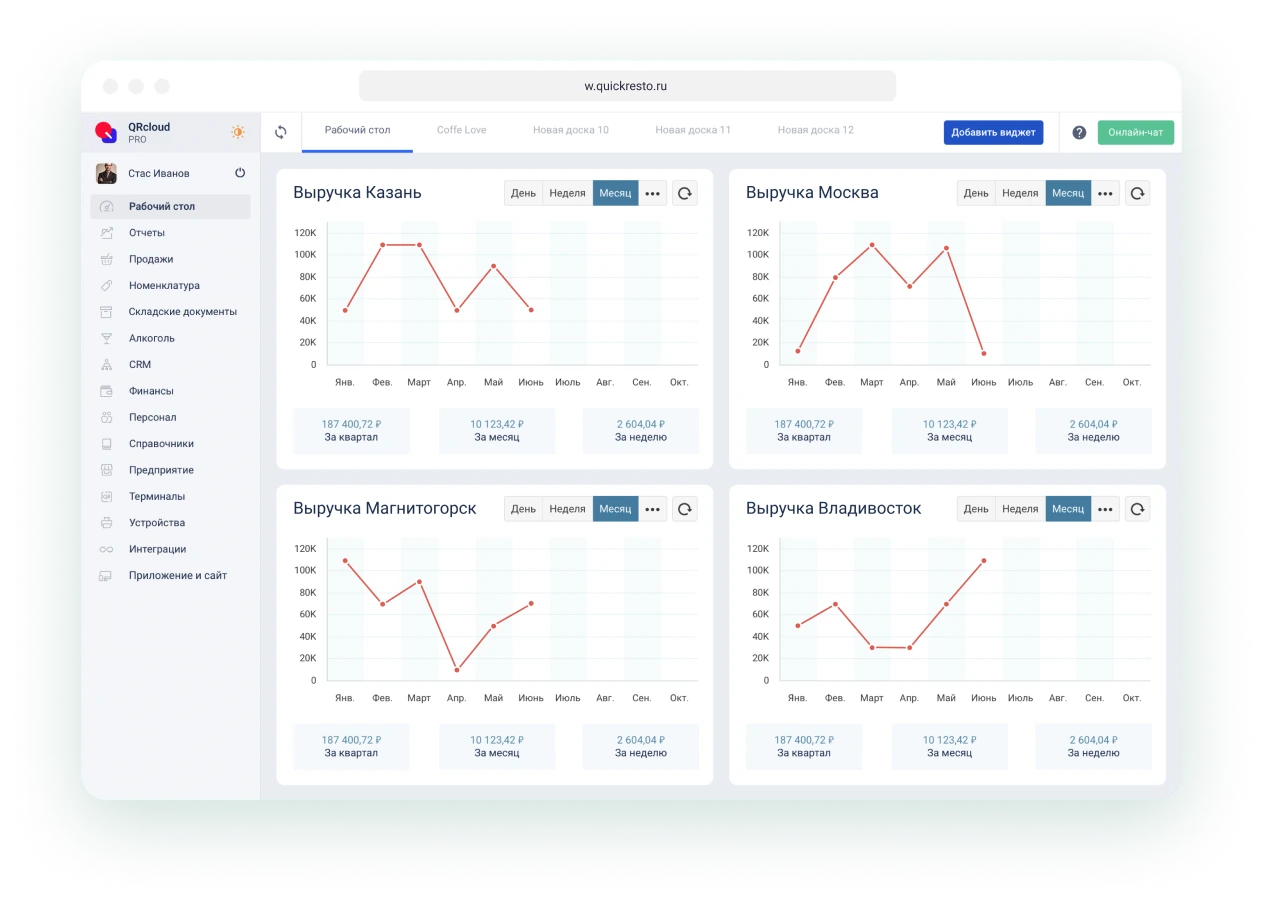Viewport: 1261px width, 901px height.
Task: Open more options menu in Выручка Магнитогорск
Action: pyautogui.click(x=653, y=509)
